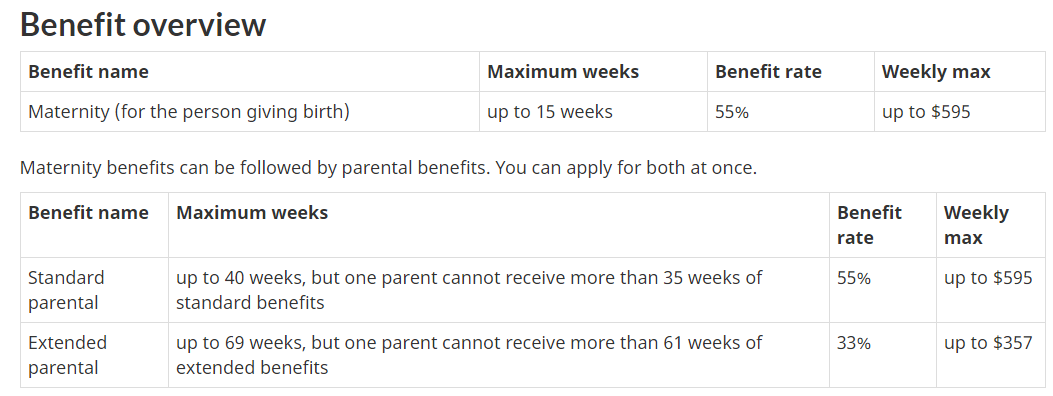The width and height of the screenshot is (1053, 396).
Task: Click the Weekly max header in maternity table
Action: click(935, 72)
